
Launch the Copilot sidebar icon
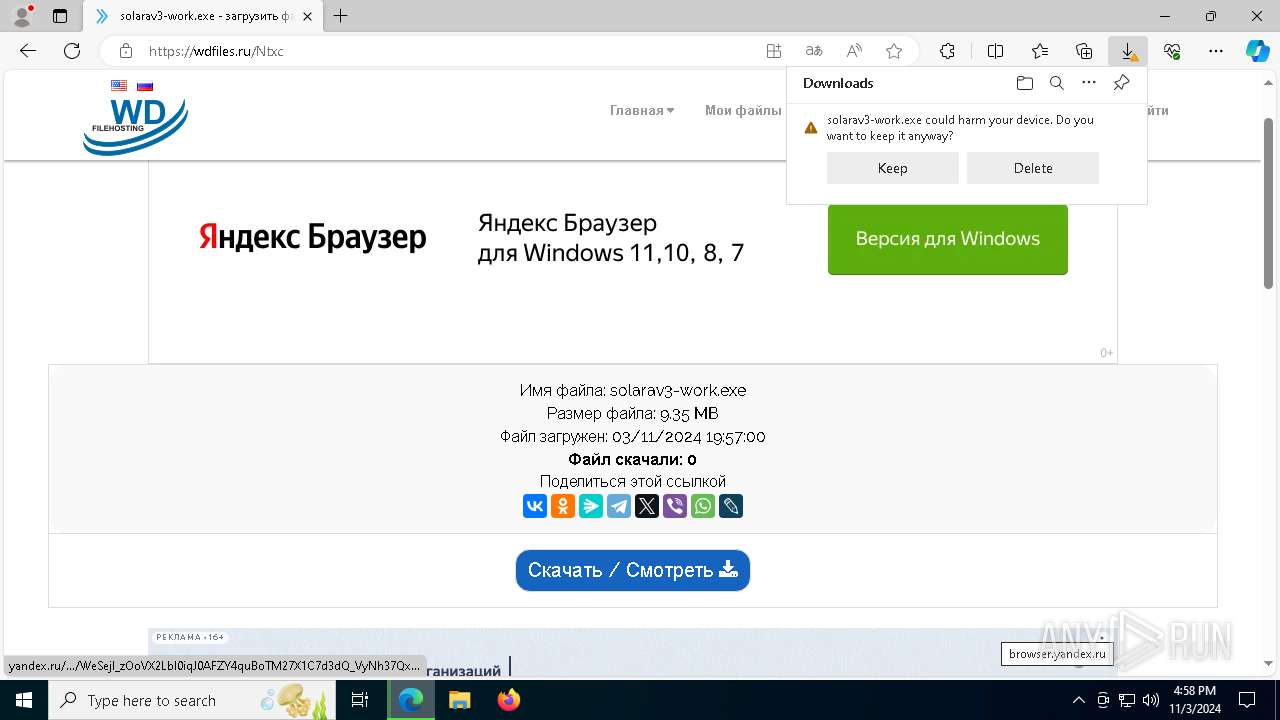point(1257,51)
